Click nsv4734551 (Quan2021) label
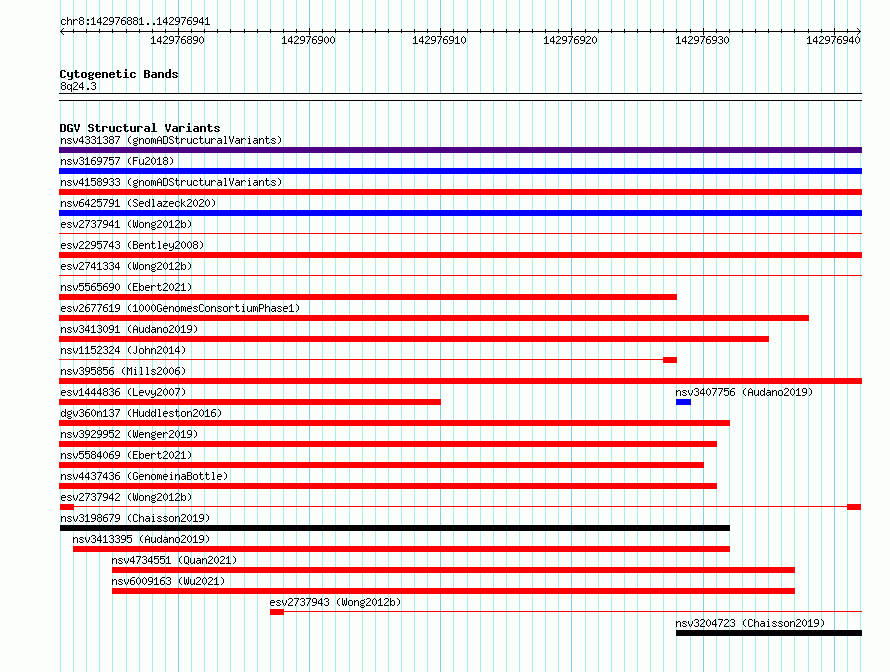This screenshot has width=890, height=672. pos(174,560)
